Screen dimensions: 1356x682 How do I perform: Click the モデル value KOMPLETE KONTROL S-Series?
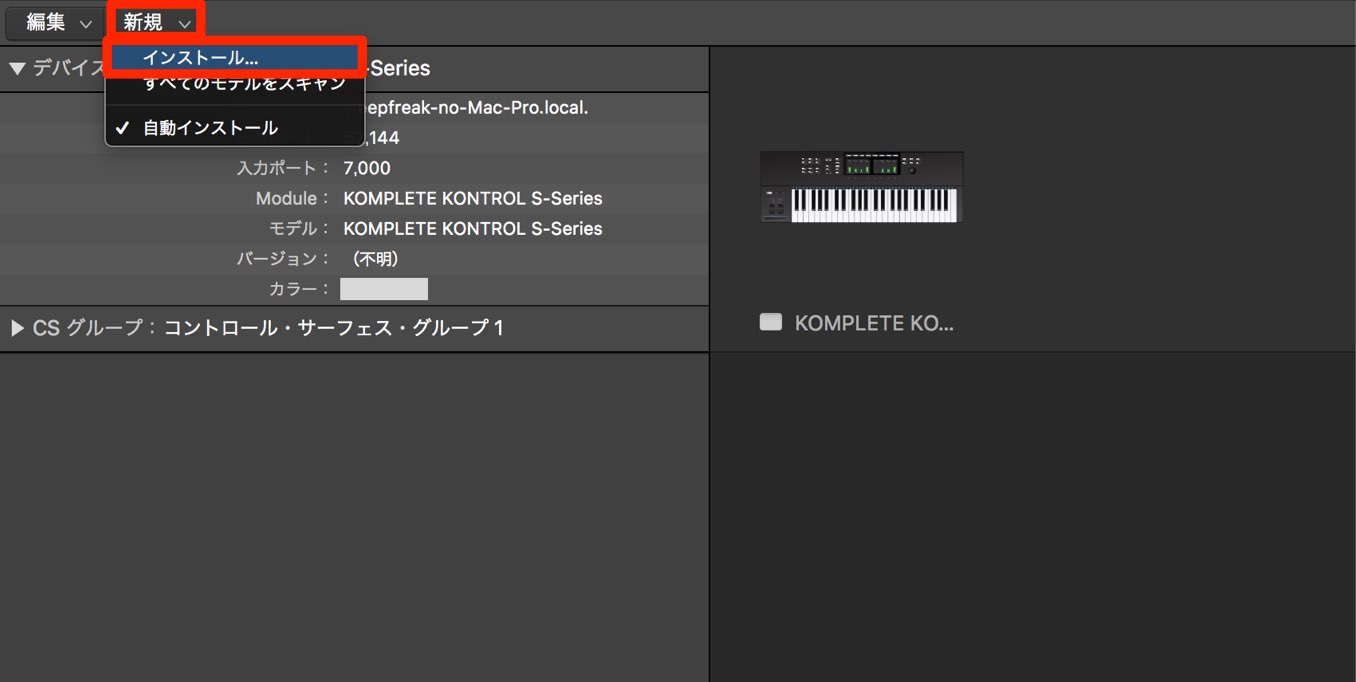click(473, 228)
